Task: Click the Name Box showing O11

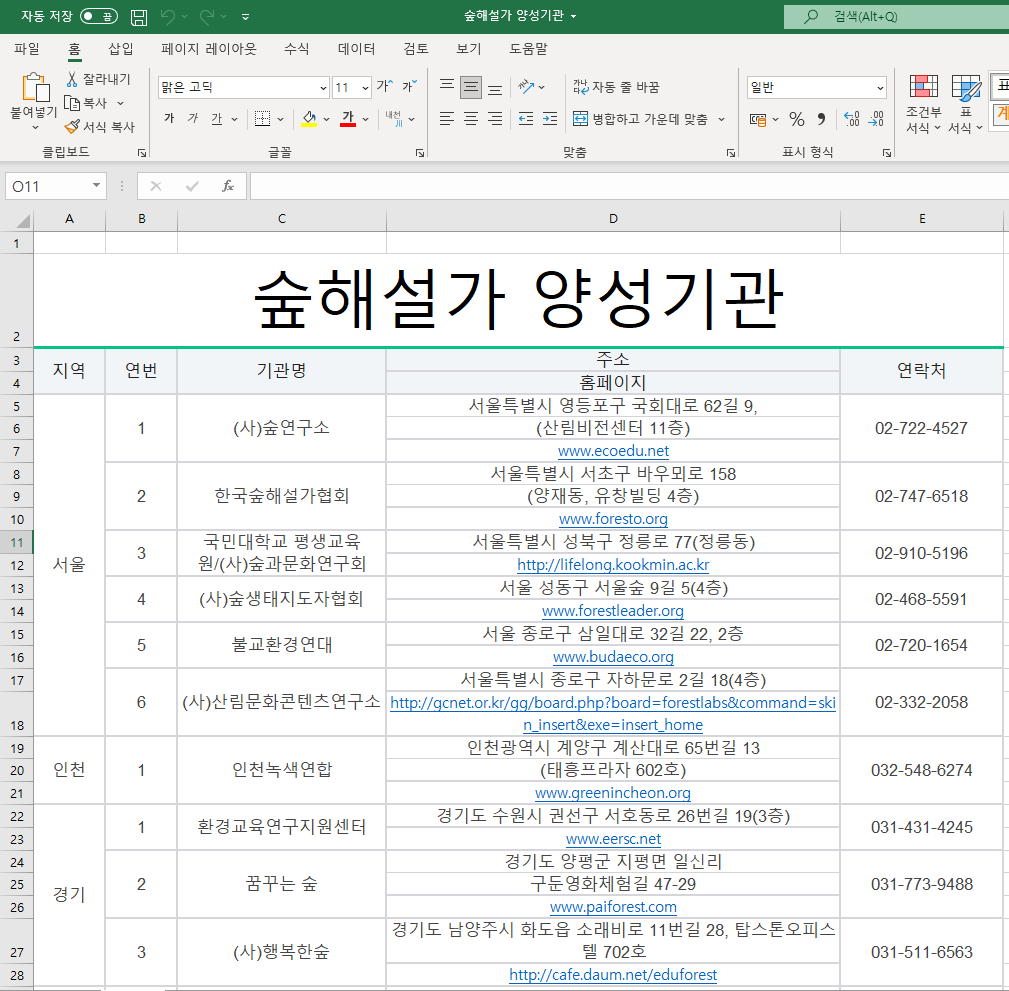Action: pos(55,187)
